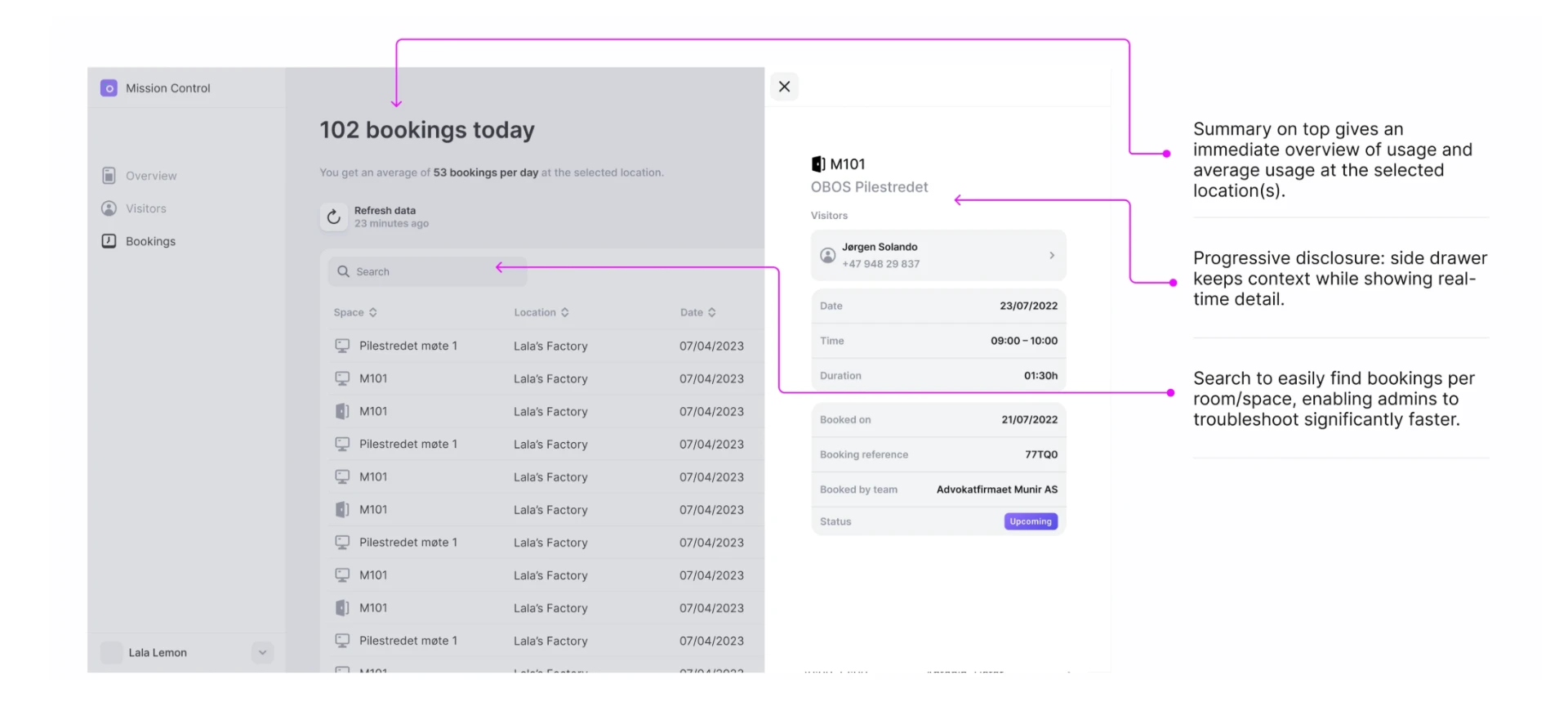This screenshot has height=702, width=1568.
Task: Focus the bookings Search field
Action: (x=428, y=271)
